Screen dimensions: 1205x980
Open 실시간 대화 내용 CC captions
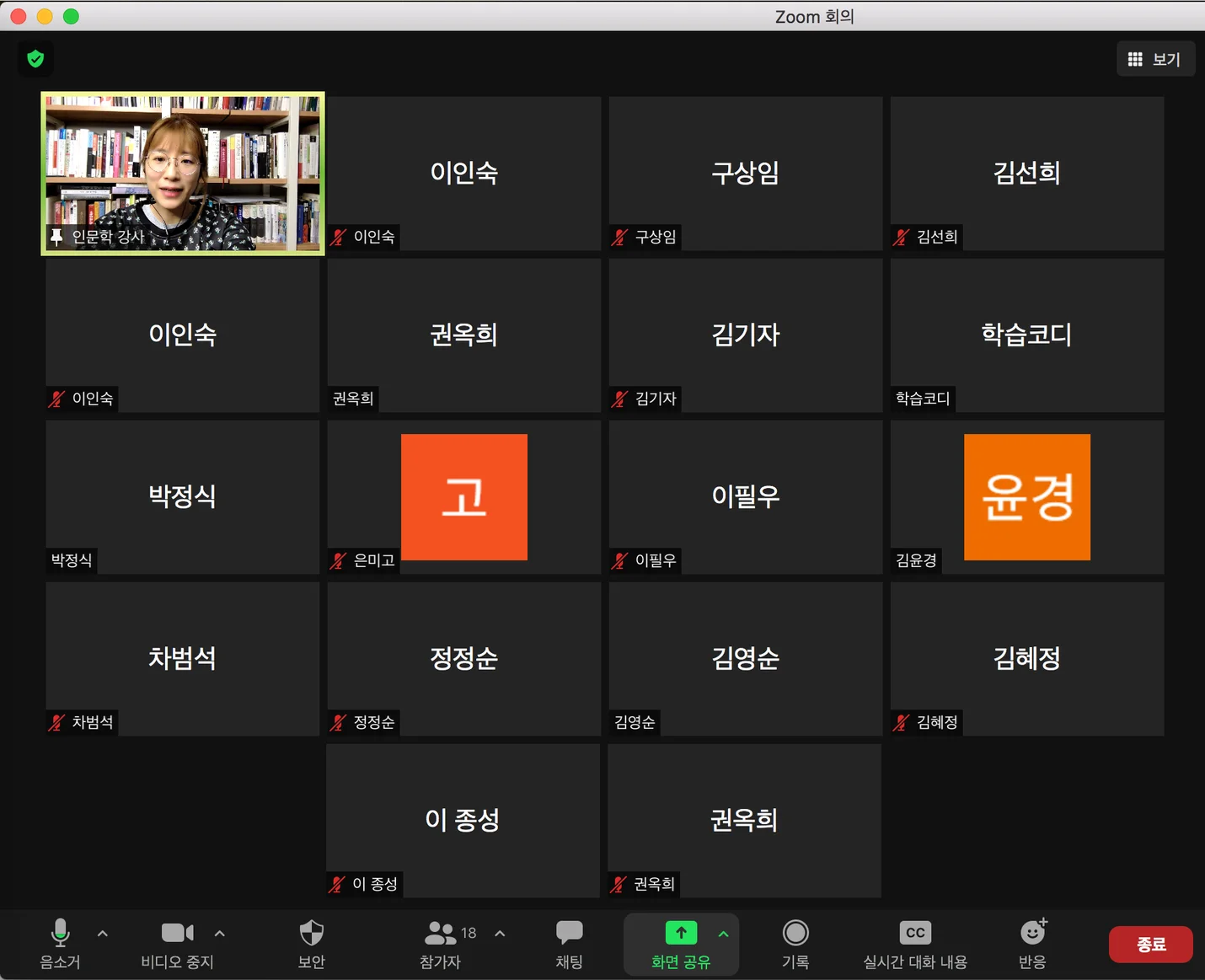pos(915,944)
